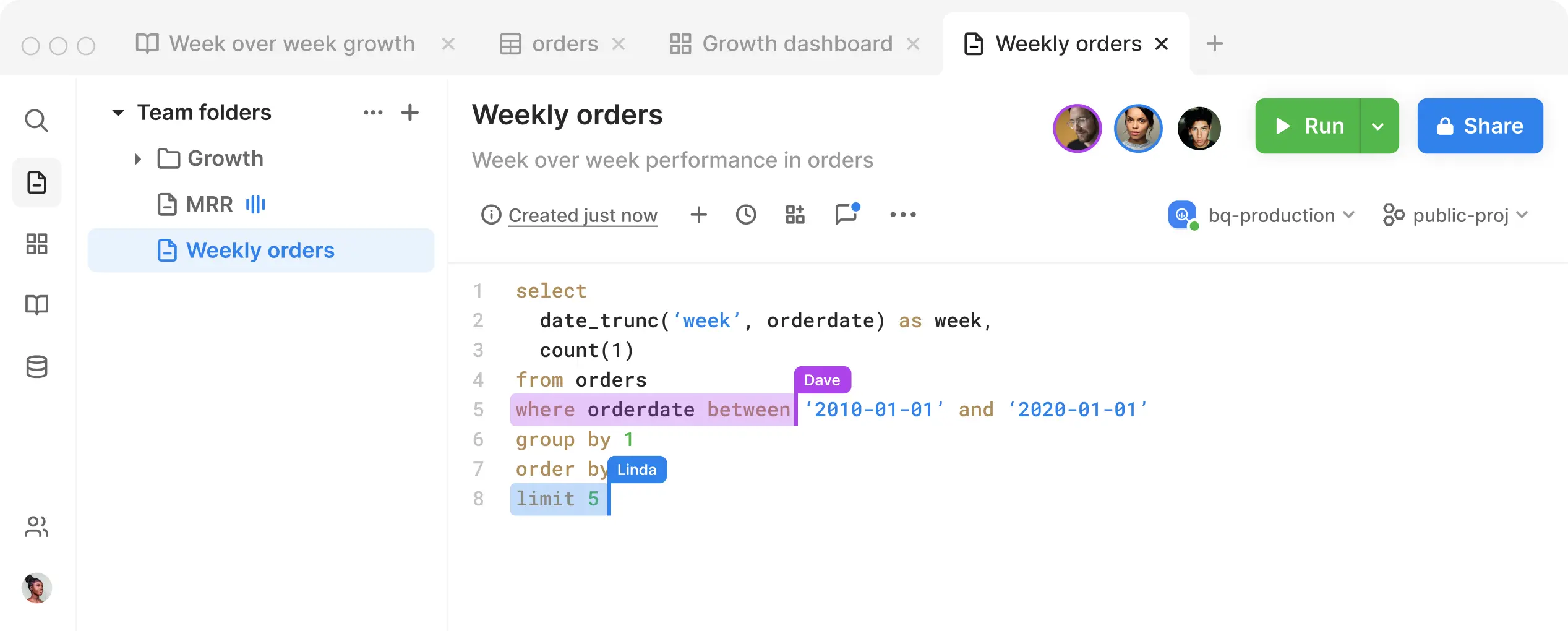Click the Created just now link
This screenshot has height=631, width=1568.
click(582, 215)
